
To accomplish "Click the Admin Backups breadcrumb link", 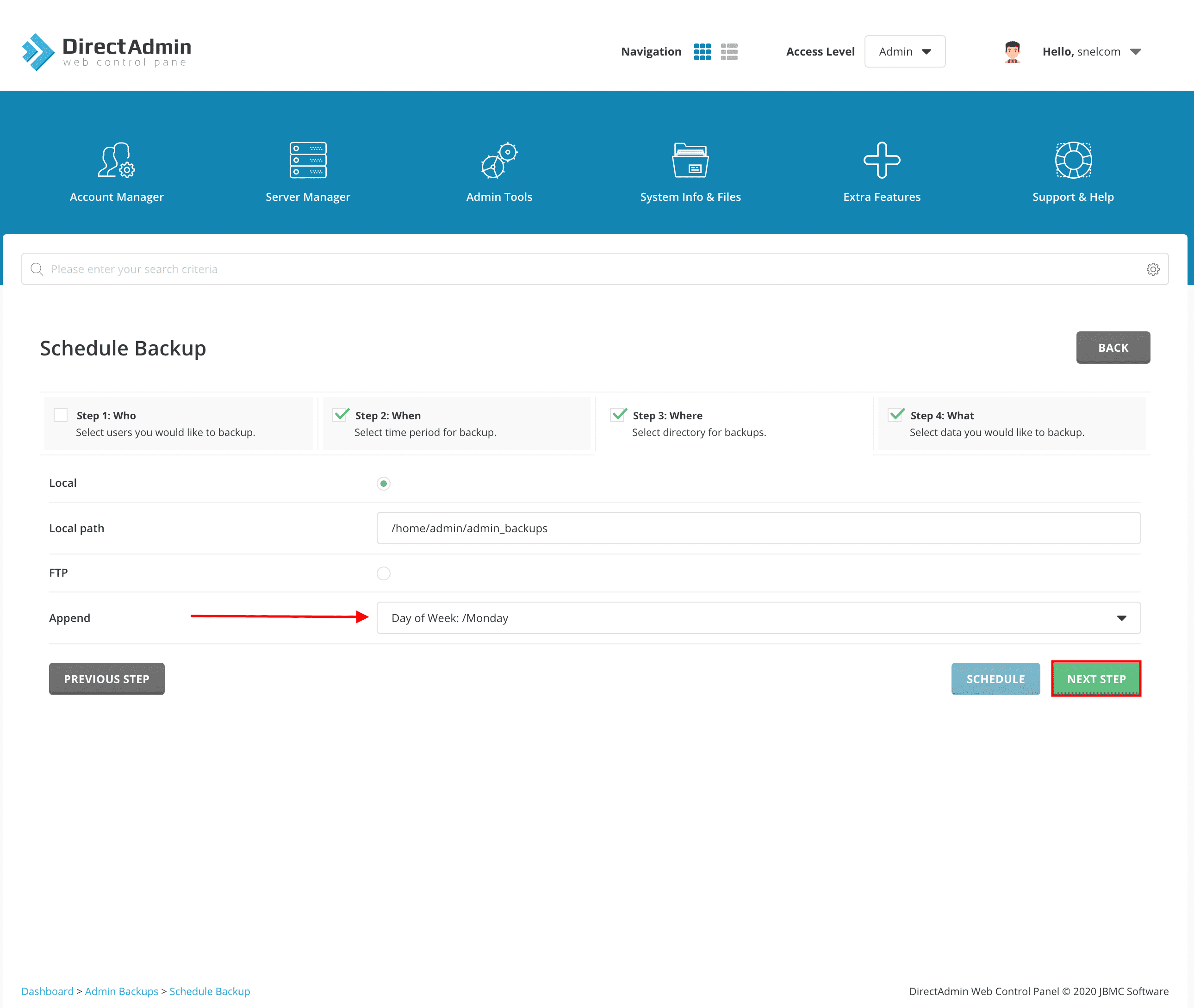I will pyautogui.click(x=121, y=991).
